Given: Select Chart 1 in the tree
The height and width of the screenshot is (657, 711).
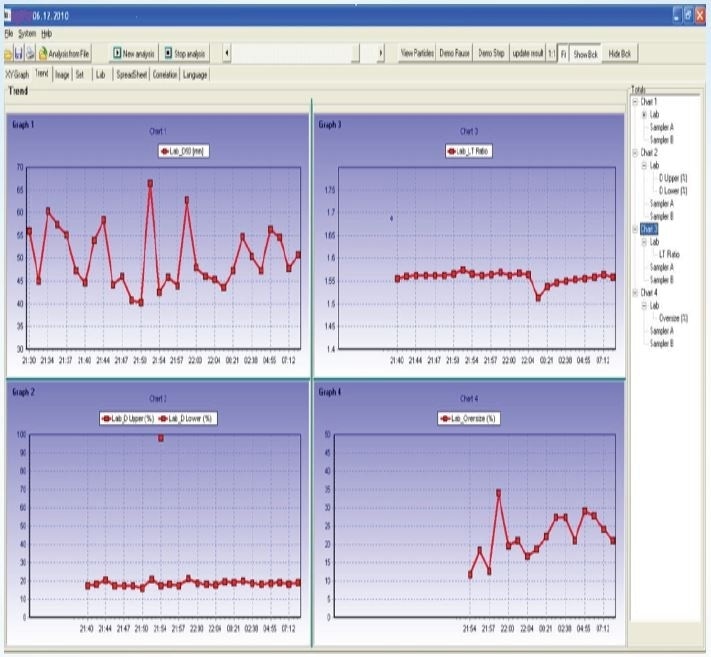Looking at the screenshot, I should click(x=648, y=102).
